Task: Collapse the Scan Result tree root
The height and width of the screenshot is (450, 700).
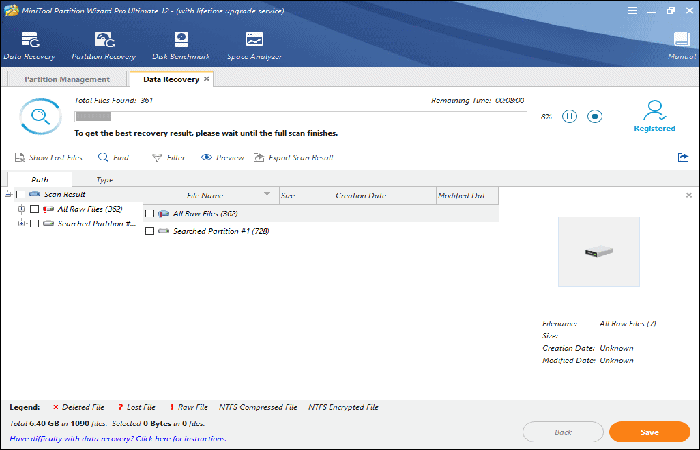Action: coord(9,194)
